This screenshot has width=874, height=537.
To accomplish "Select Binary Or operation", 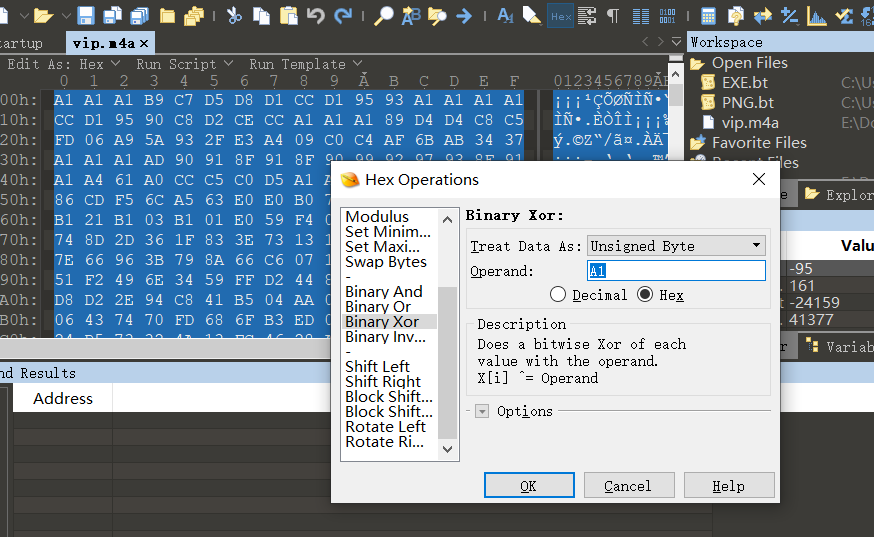I will 378,307.
